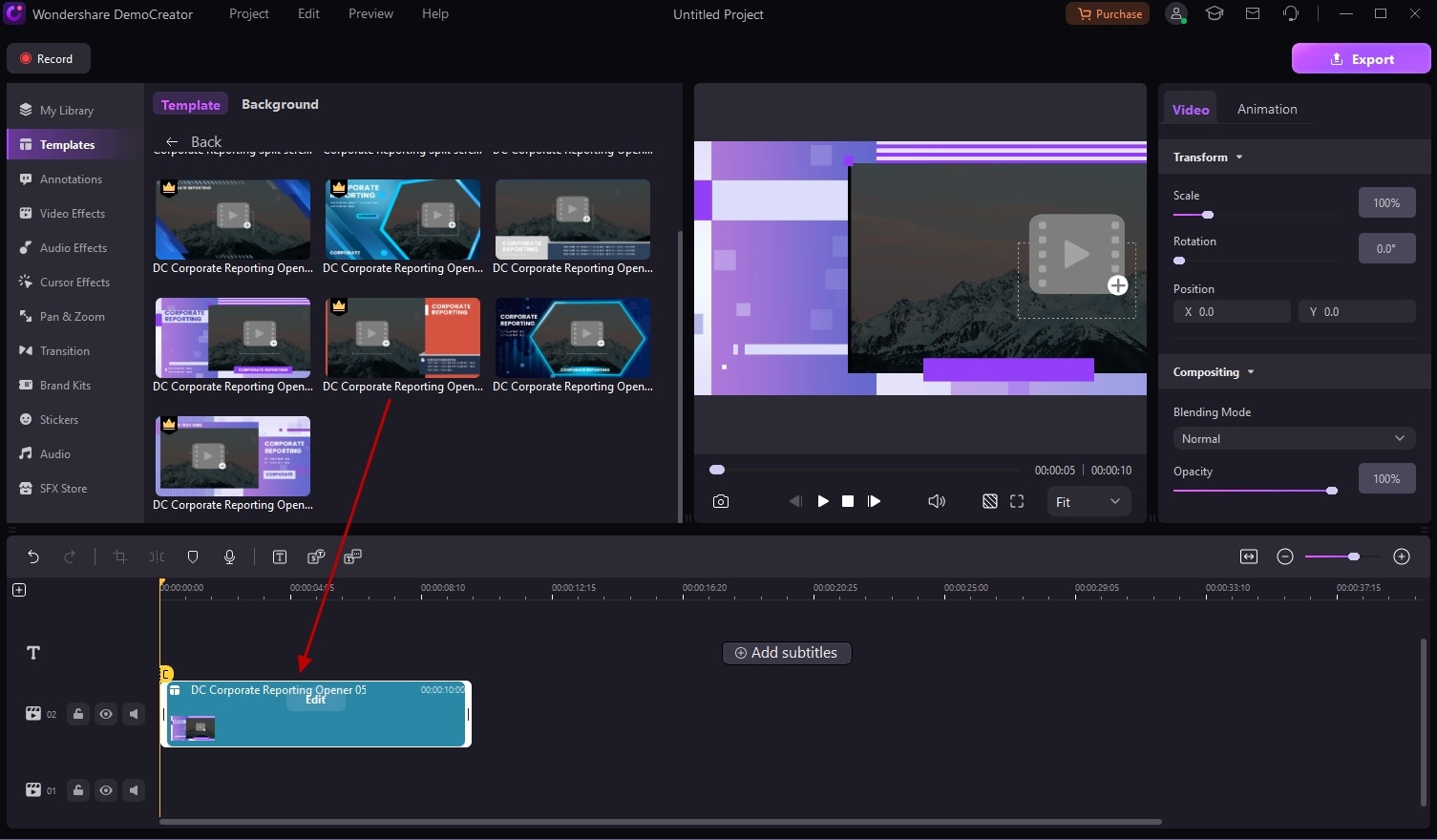Switch to the Animation tab
1437x840 pixels.
pyautogui.click(x=1267, y=110)
